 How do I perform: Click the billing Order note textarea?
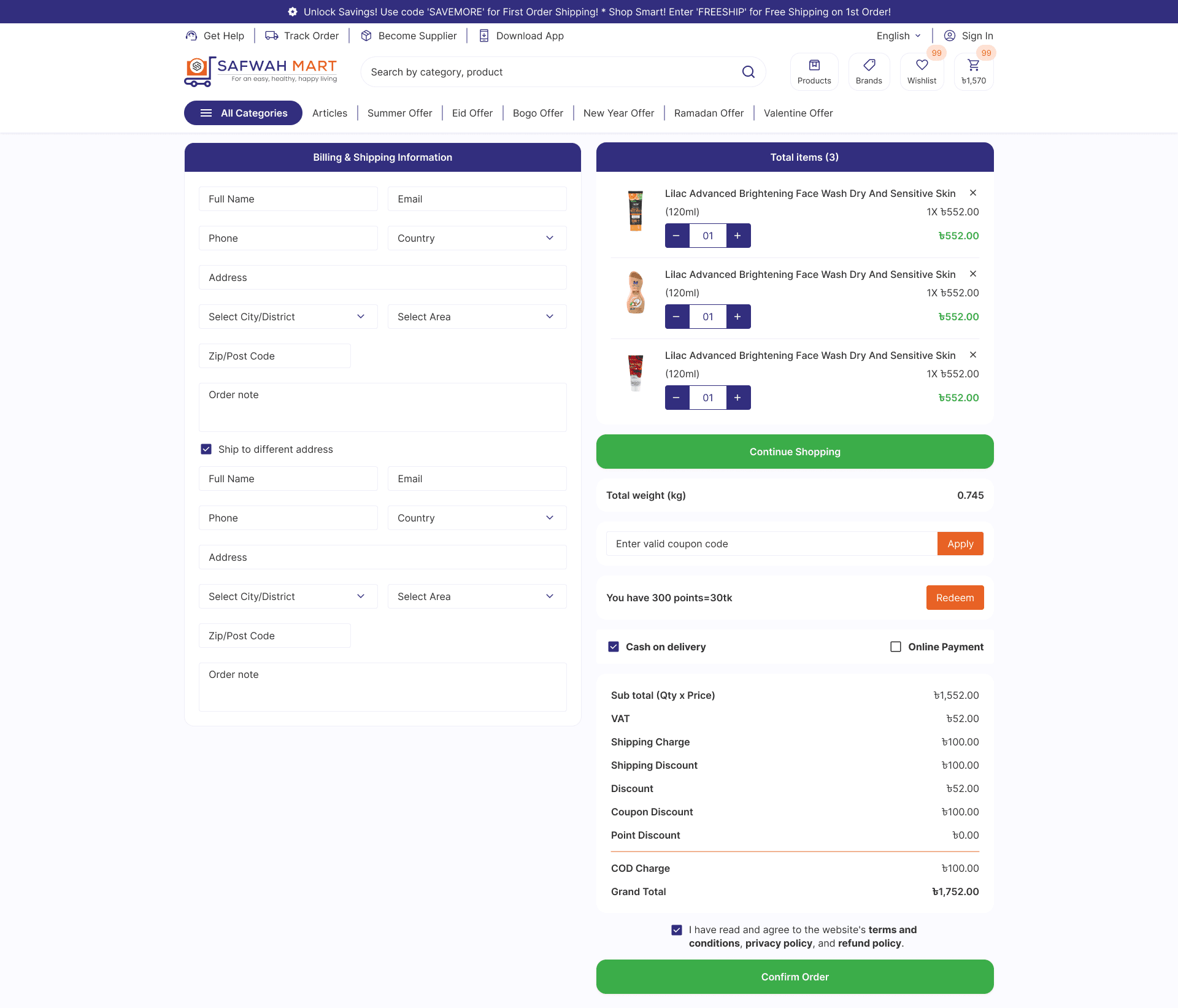pyautogui.click(x=383, y=407)
